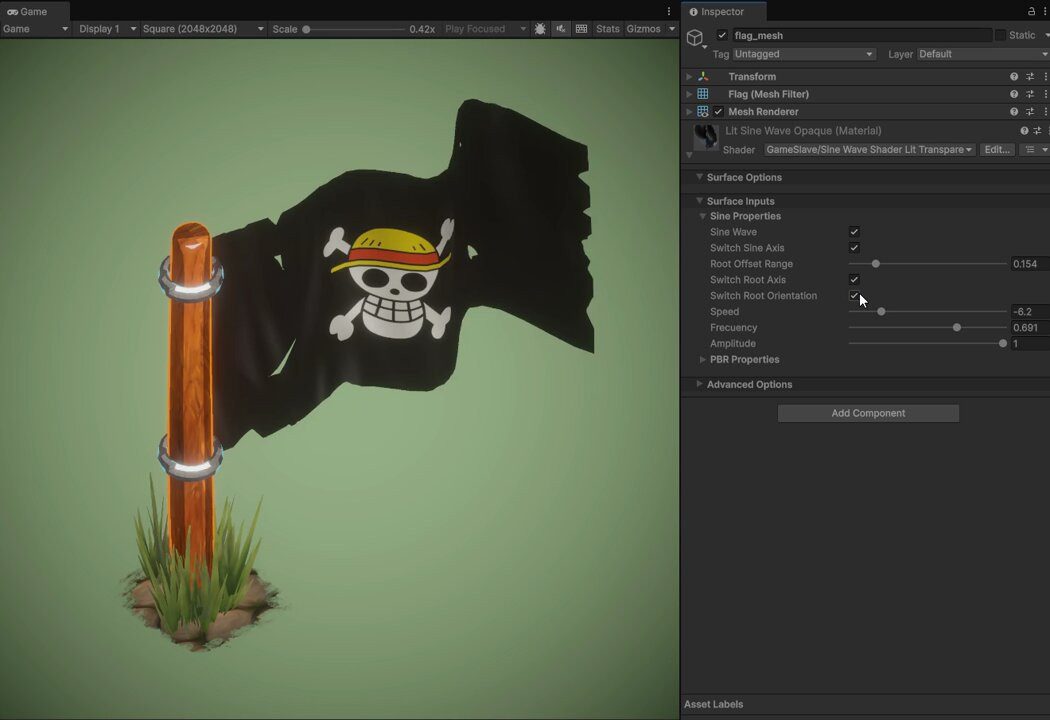Open the Inspector panel three-dot menu

1045,11
